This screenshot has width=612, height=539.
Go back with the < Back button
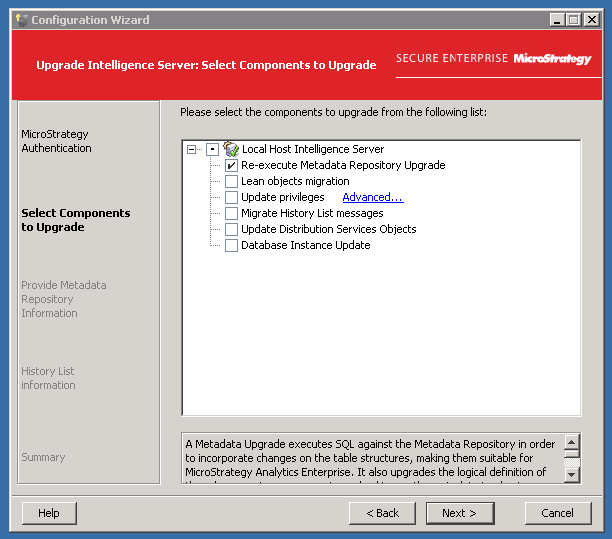[382, 513]
